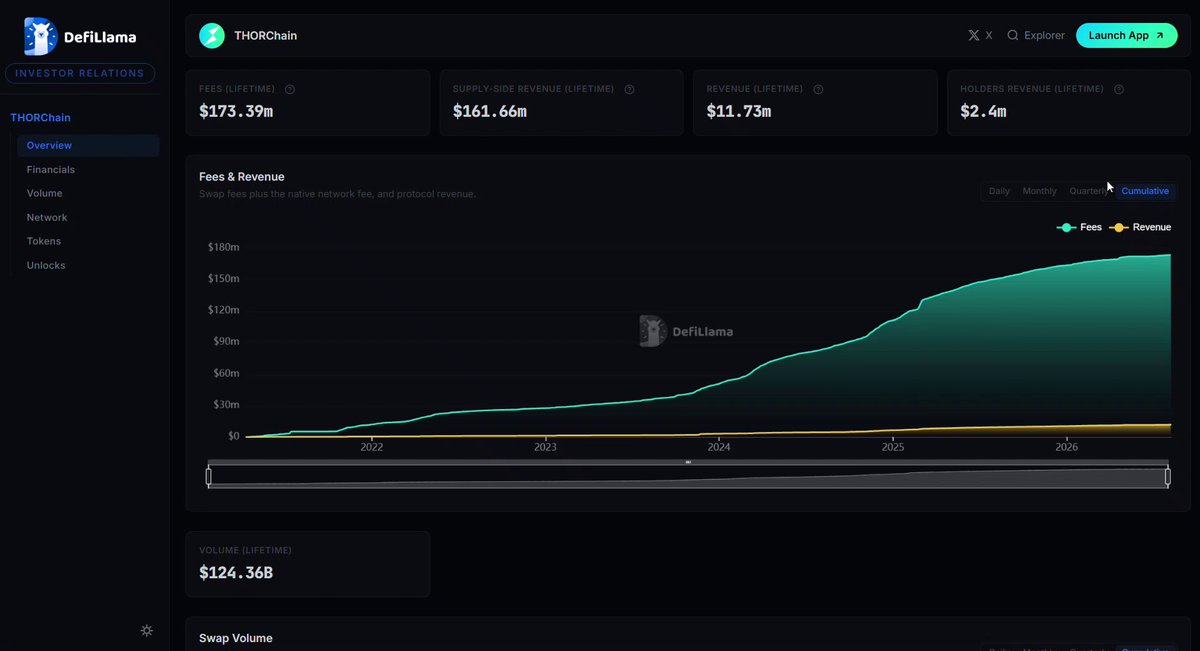Click the THORChain name in the header
Image resolution: width=1200 pixels, height=651 pixels.
pyautogui.click(x=266, y=36)
